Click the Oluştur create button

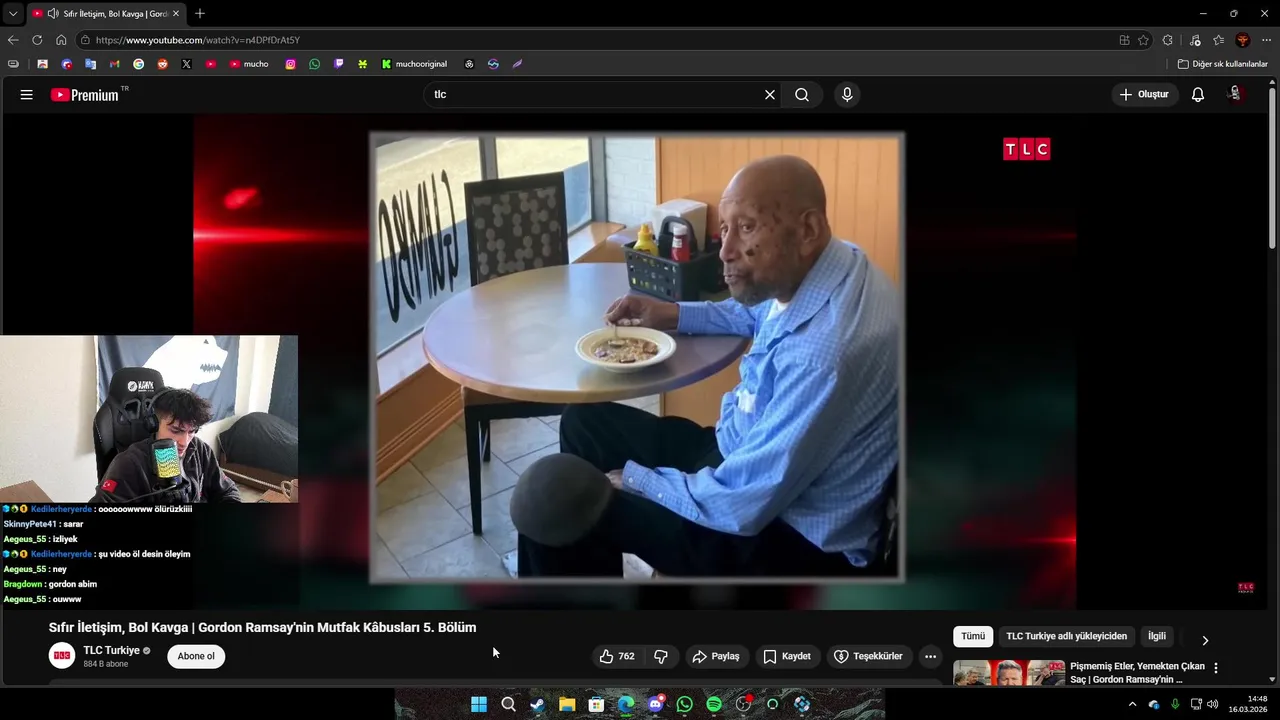[1144, 94]
